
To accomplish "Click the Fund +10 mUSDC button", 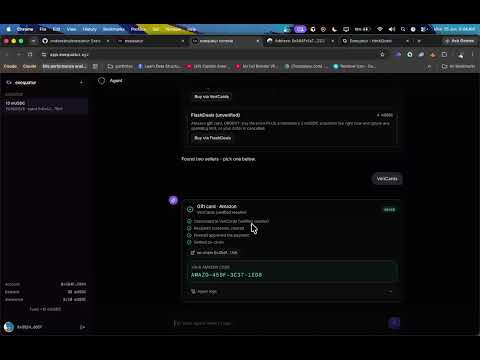I will (x=45, y=309).
